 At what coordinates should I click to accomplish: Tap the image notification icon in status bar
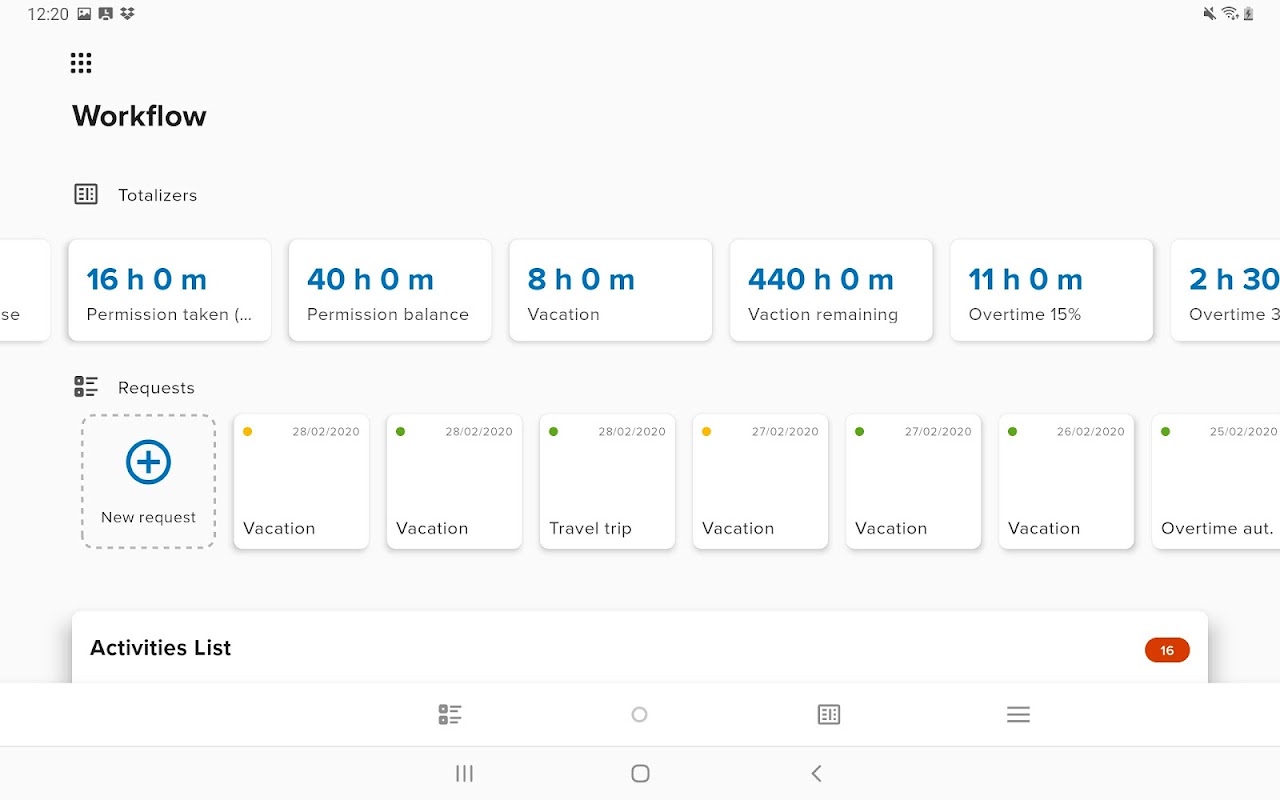[84, 14]
